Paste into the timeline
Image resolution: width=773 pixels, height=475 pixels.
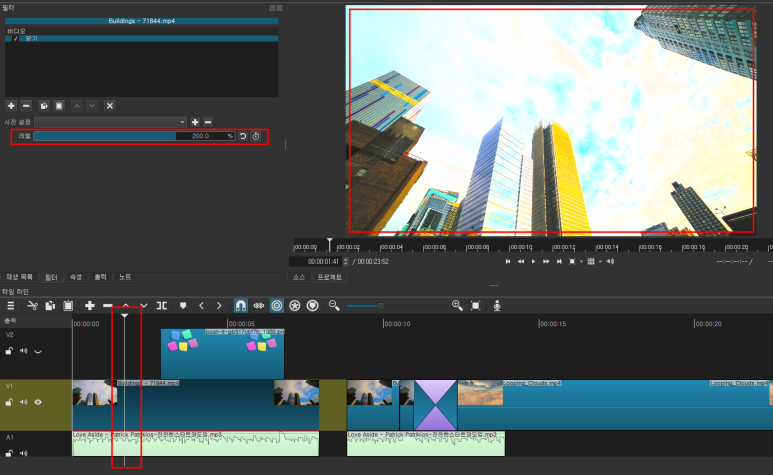[x=68, y=306]
